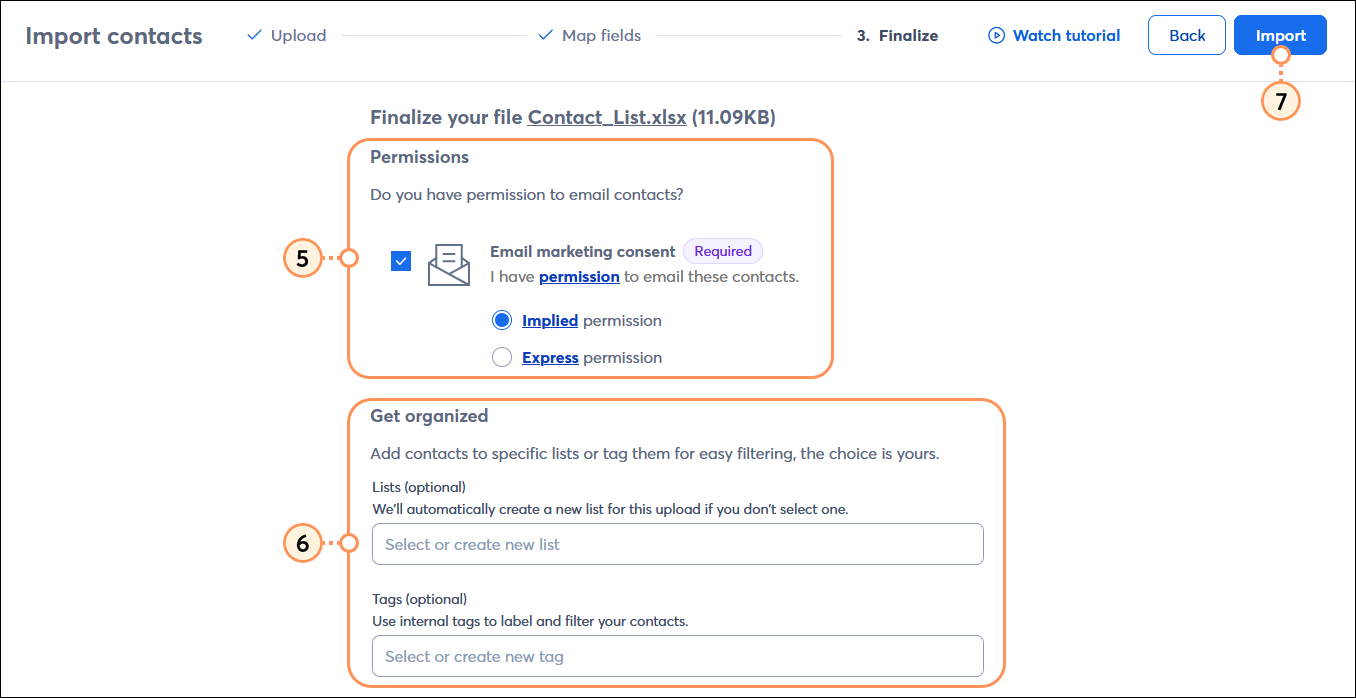Click the Required badge on Email marketing consent
This screenshot has height=698, width=1356.
point(722,251)
